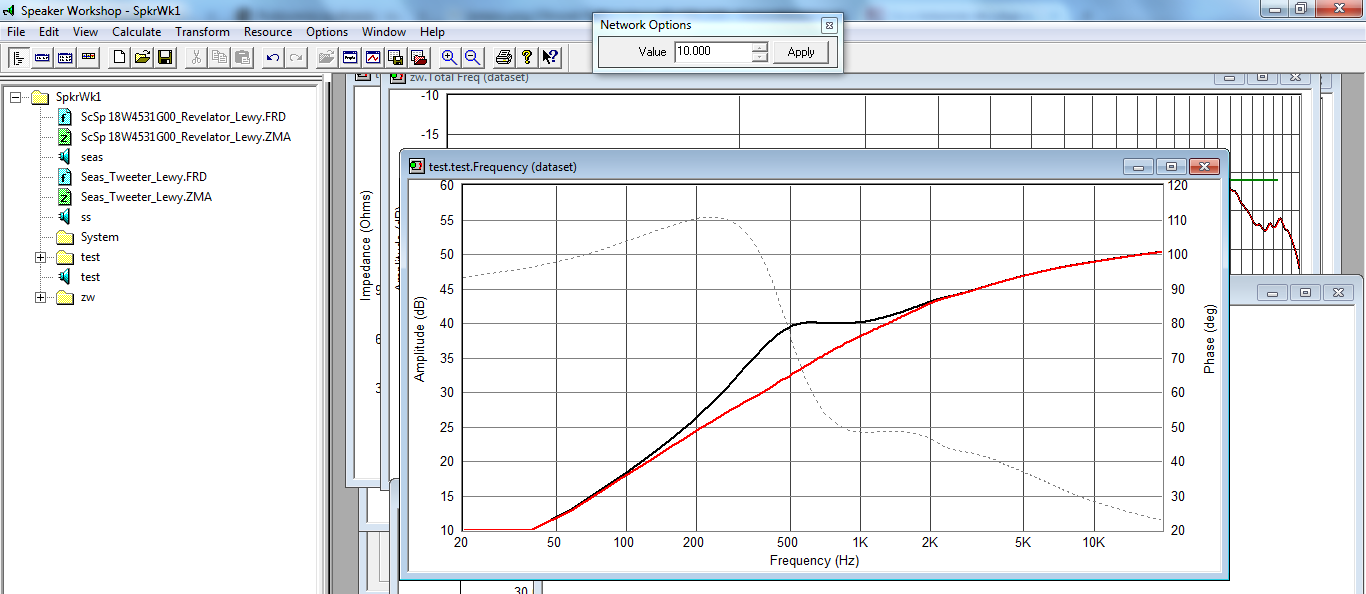This screenshot has width=1366, height=594.
Task: Click the Paste clipboard icon
Action: 241,57
